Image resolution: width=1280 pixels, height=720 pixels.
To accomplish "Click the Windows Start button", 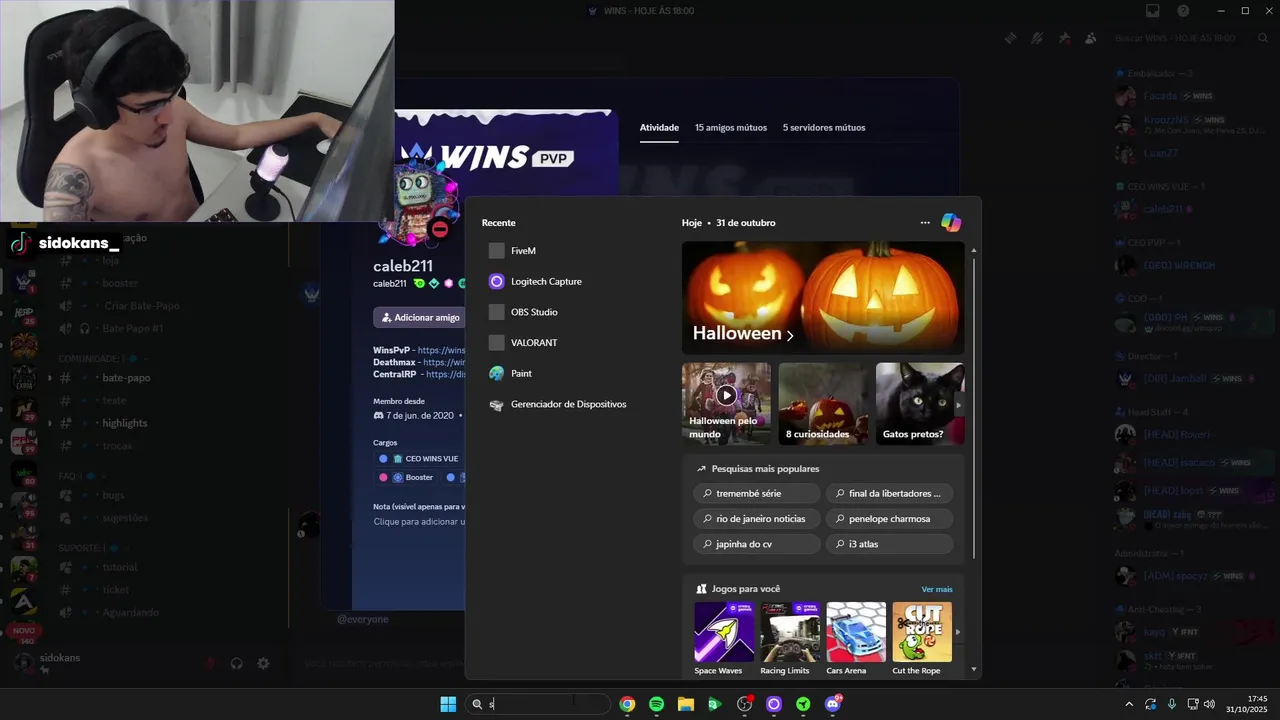I will (448, 704).
